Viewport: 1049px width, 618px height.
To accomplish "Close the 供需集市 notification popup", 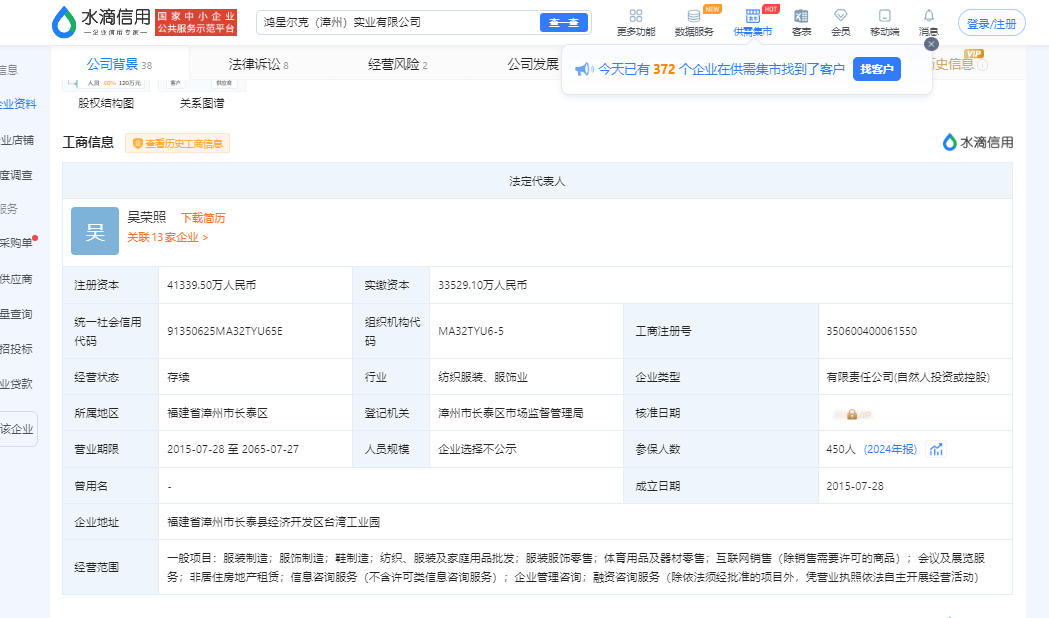I will tap(931, 44).
